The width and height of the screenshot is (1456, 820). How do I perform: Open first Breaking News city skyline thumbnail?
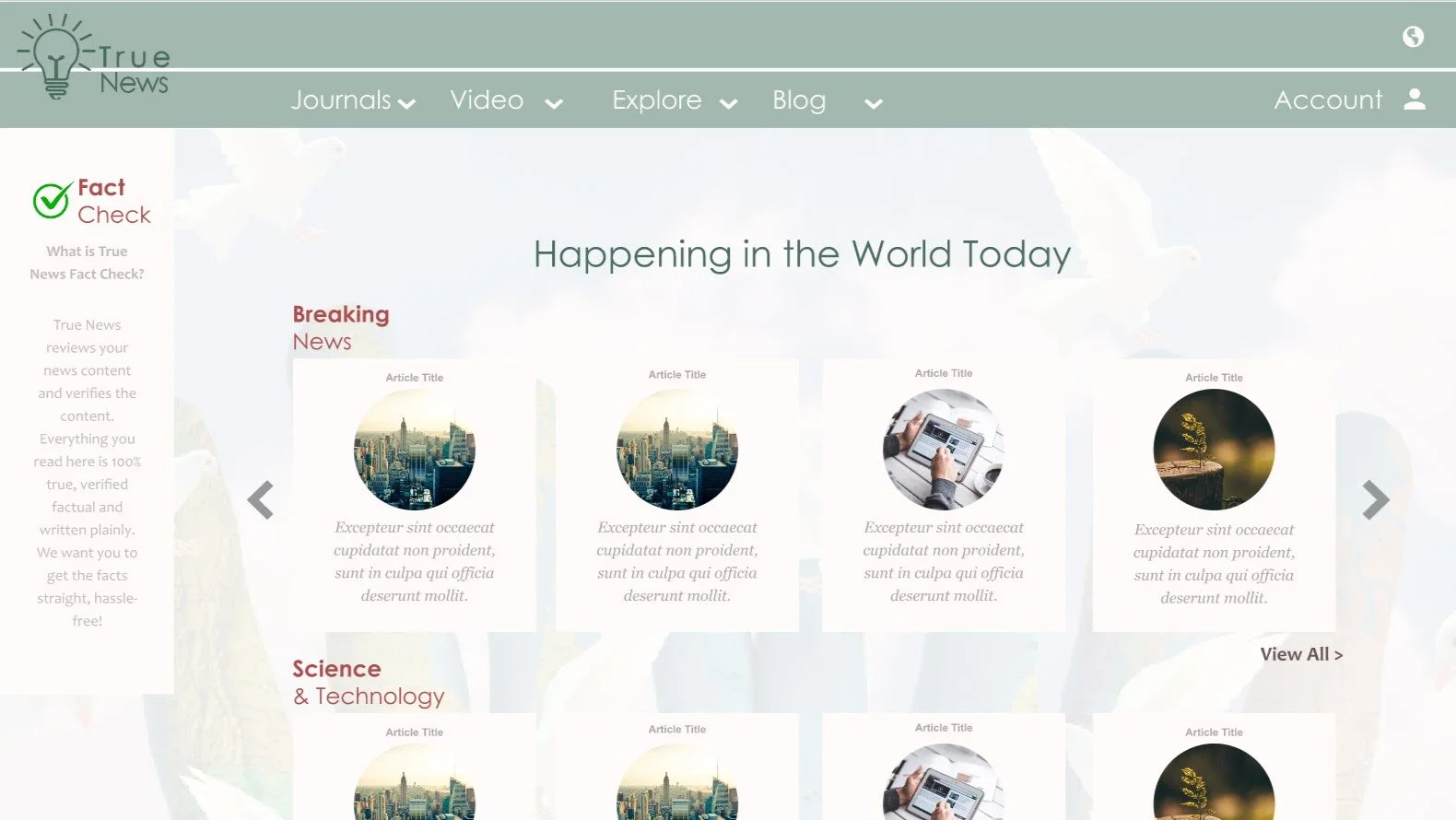(415, 450)
